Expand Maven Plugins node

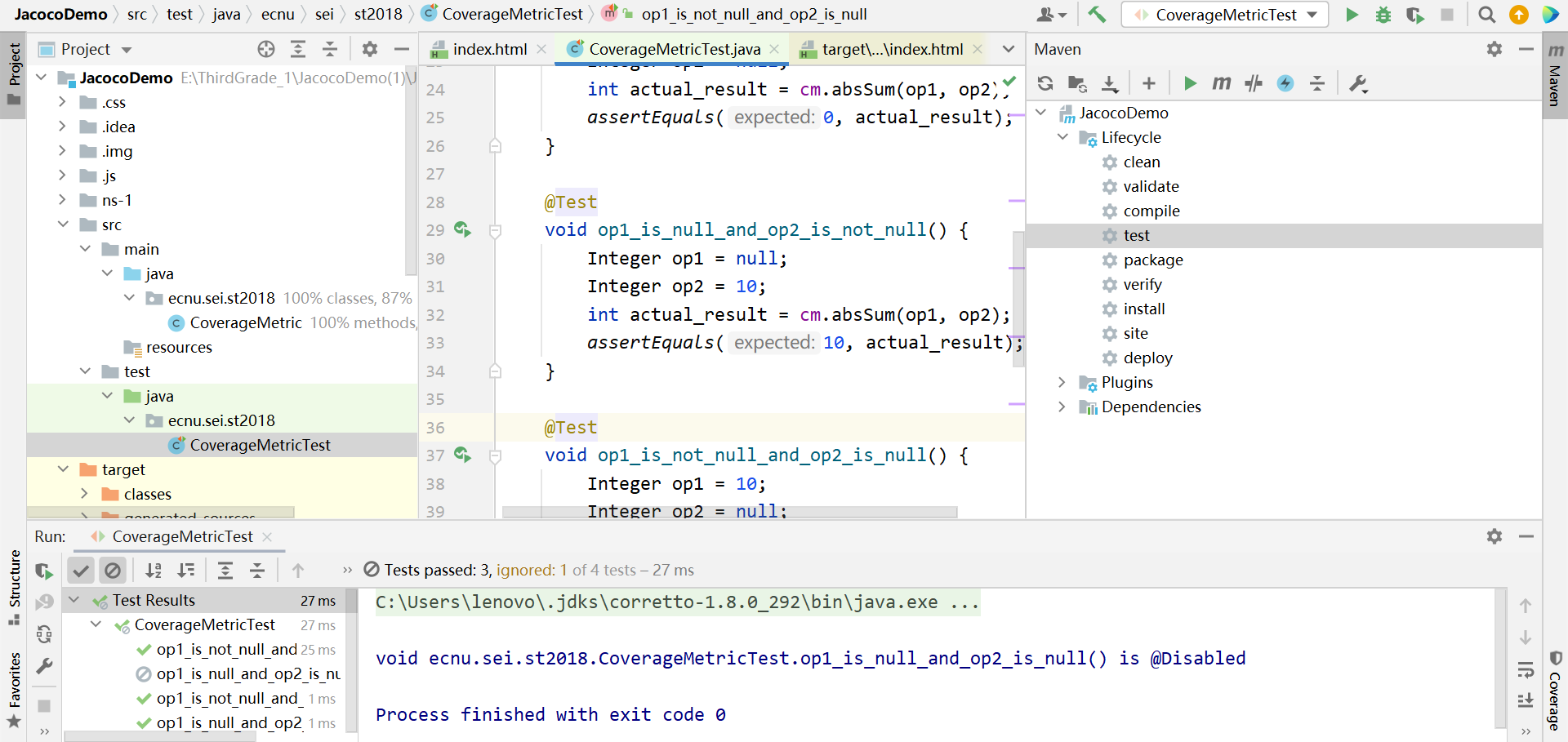point(1062,382)
